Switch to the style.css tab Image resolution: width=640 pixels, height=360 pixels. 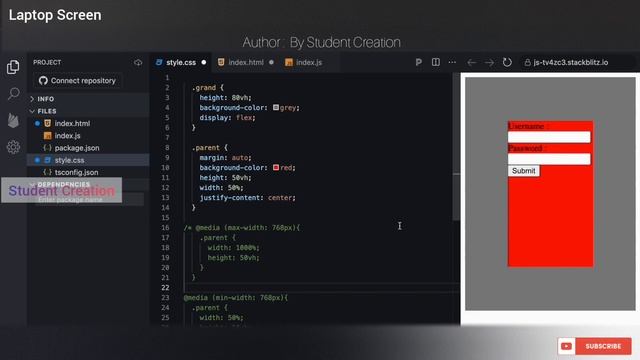(x=180, y=62)
